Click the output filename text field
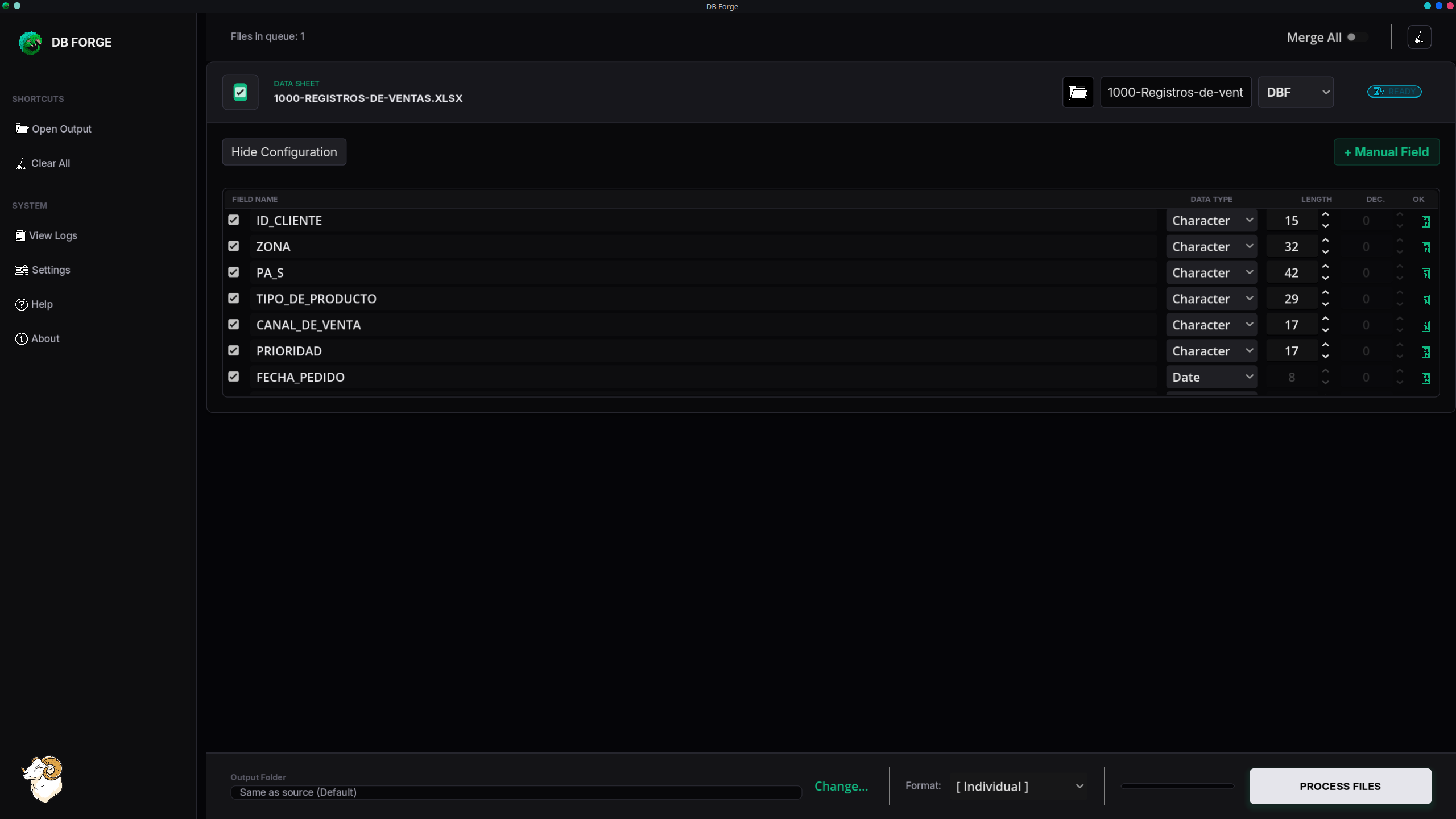1456x819 pixels. click(1175, 92)
